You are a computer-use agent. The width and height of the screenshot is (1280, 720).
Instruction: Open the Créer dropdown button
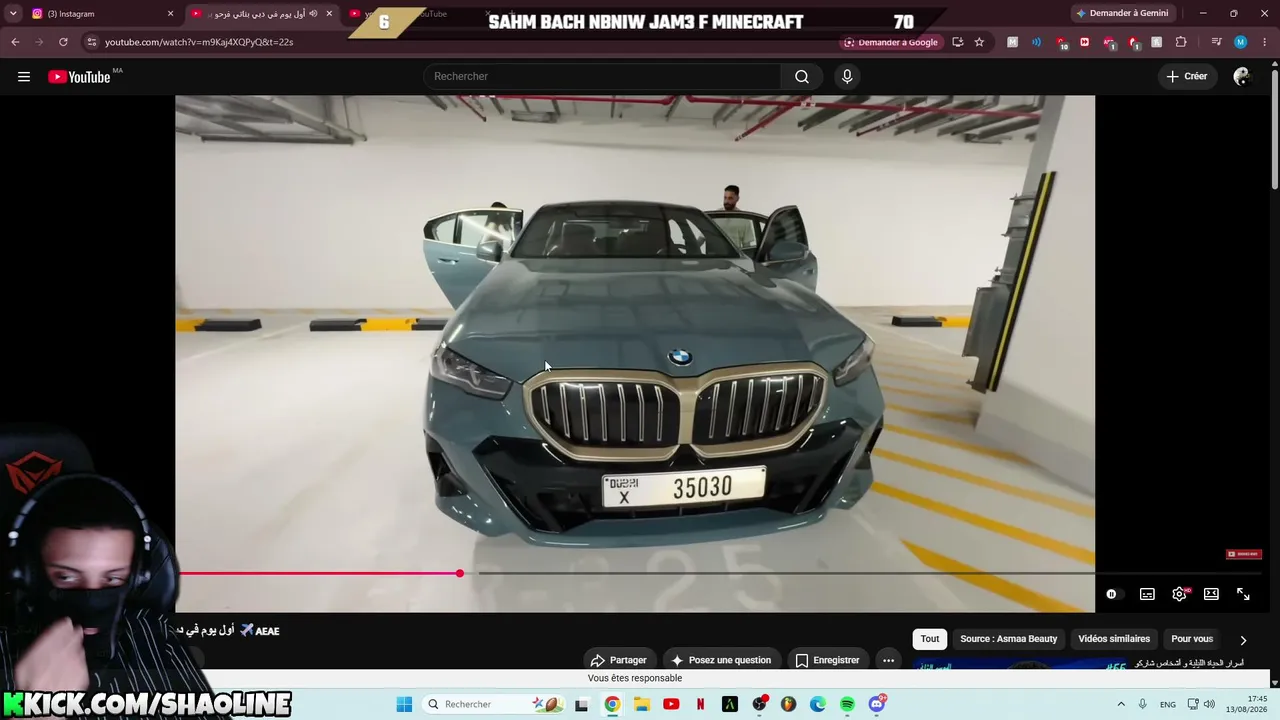(x=1187, y=77)
